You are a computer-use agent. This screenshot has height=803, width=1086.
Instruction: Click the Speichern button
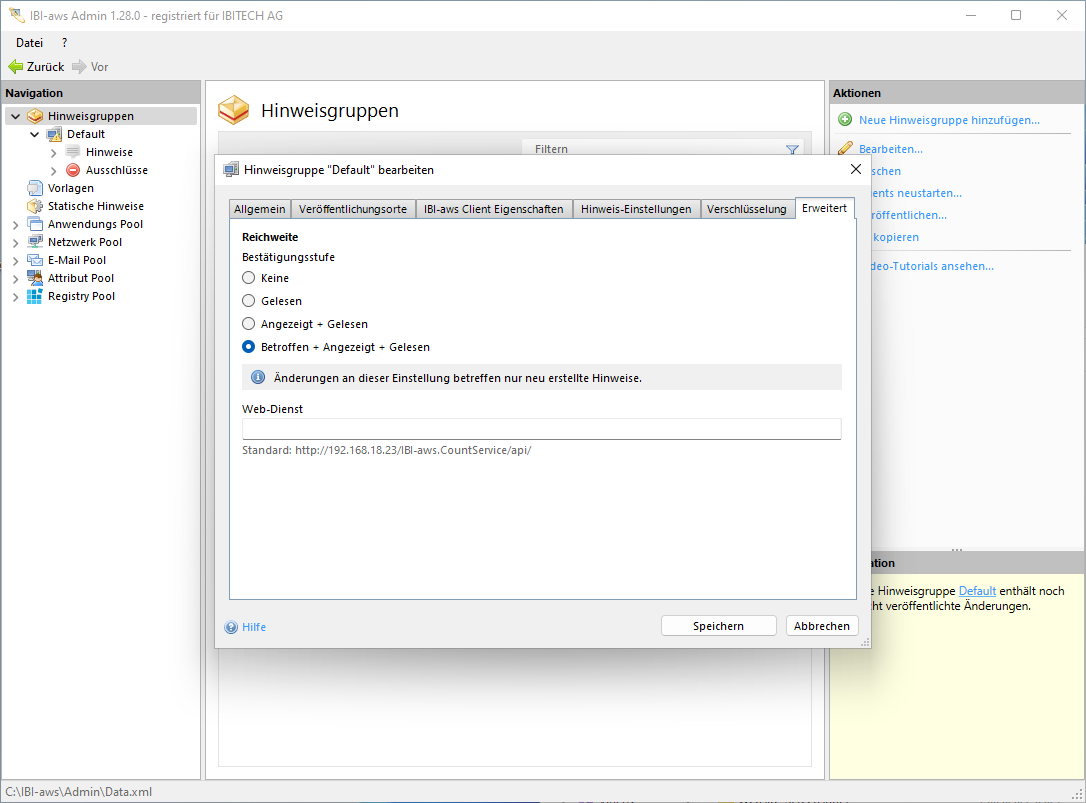tap(718, 626)
